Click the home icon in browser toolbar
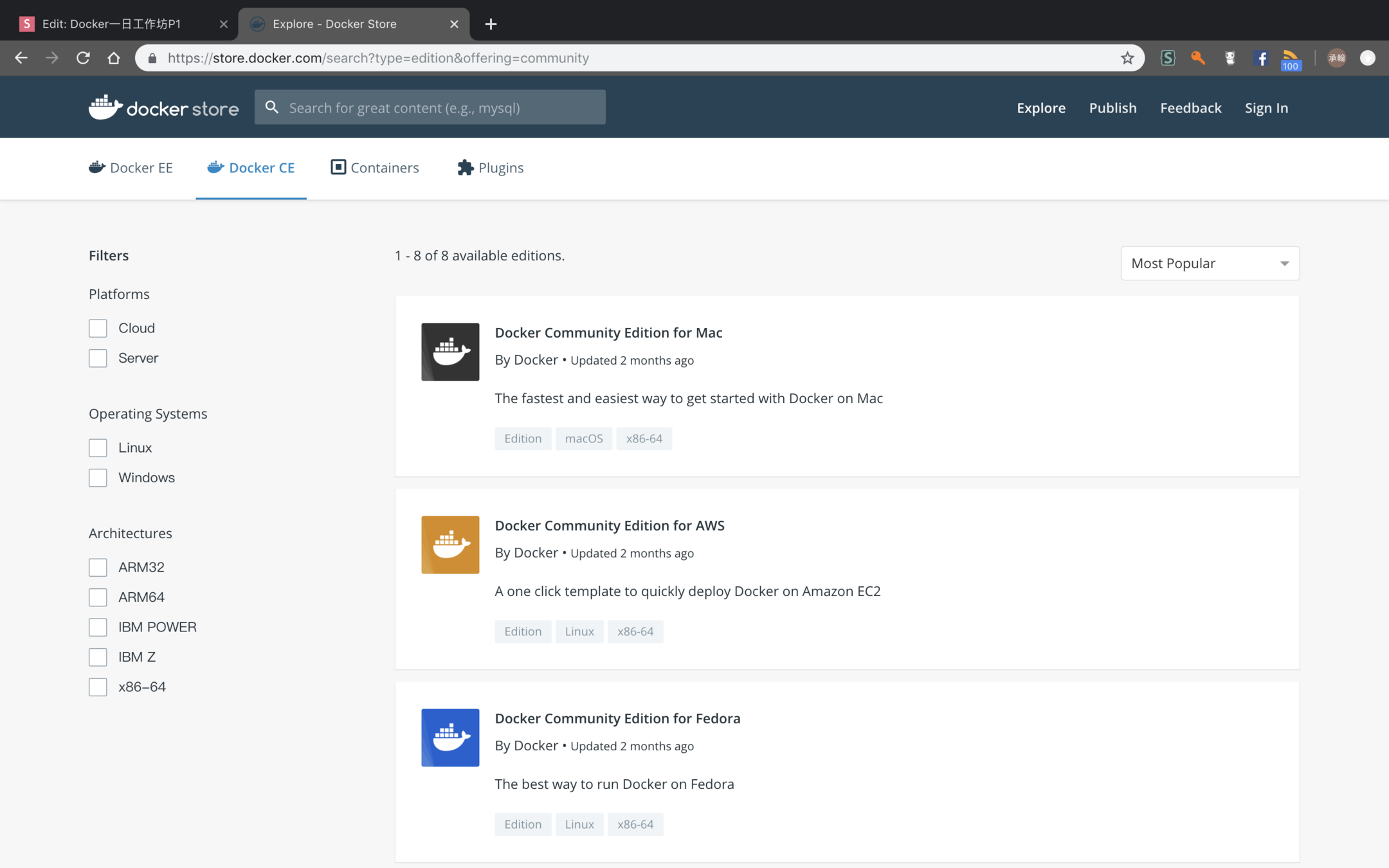 coord(114,58)
